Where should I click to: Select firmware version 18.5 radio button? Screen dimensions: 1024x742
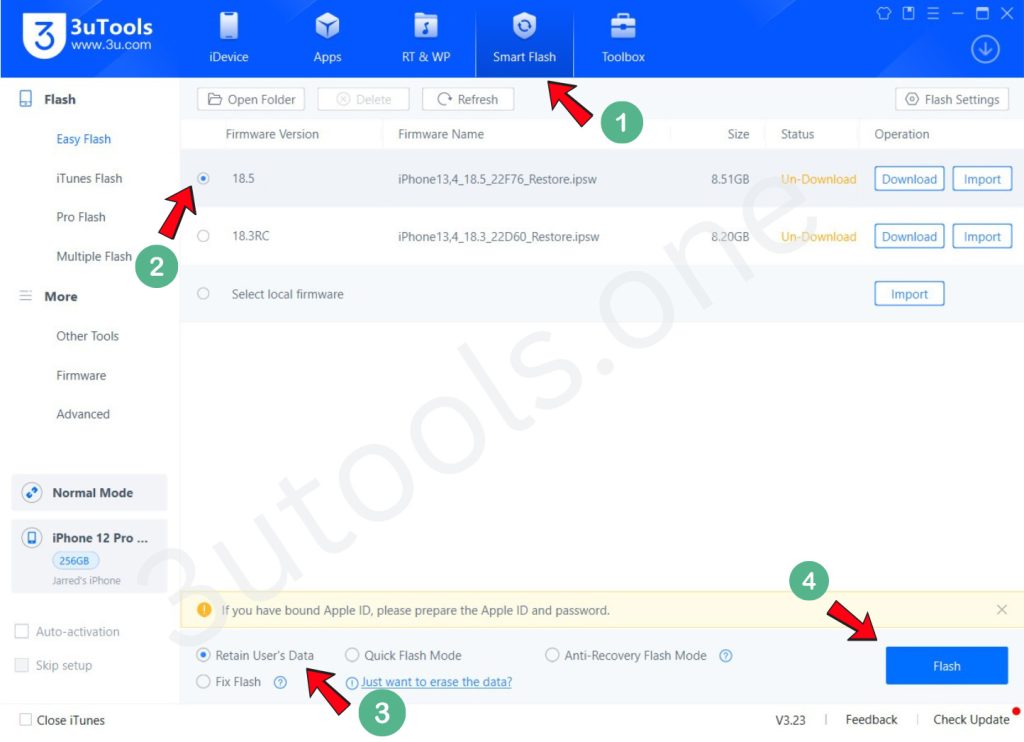(x=203, y=178)
